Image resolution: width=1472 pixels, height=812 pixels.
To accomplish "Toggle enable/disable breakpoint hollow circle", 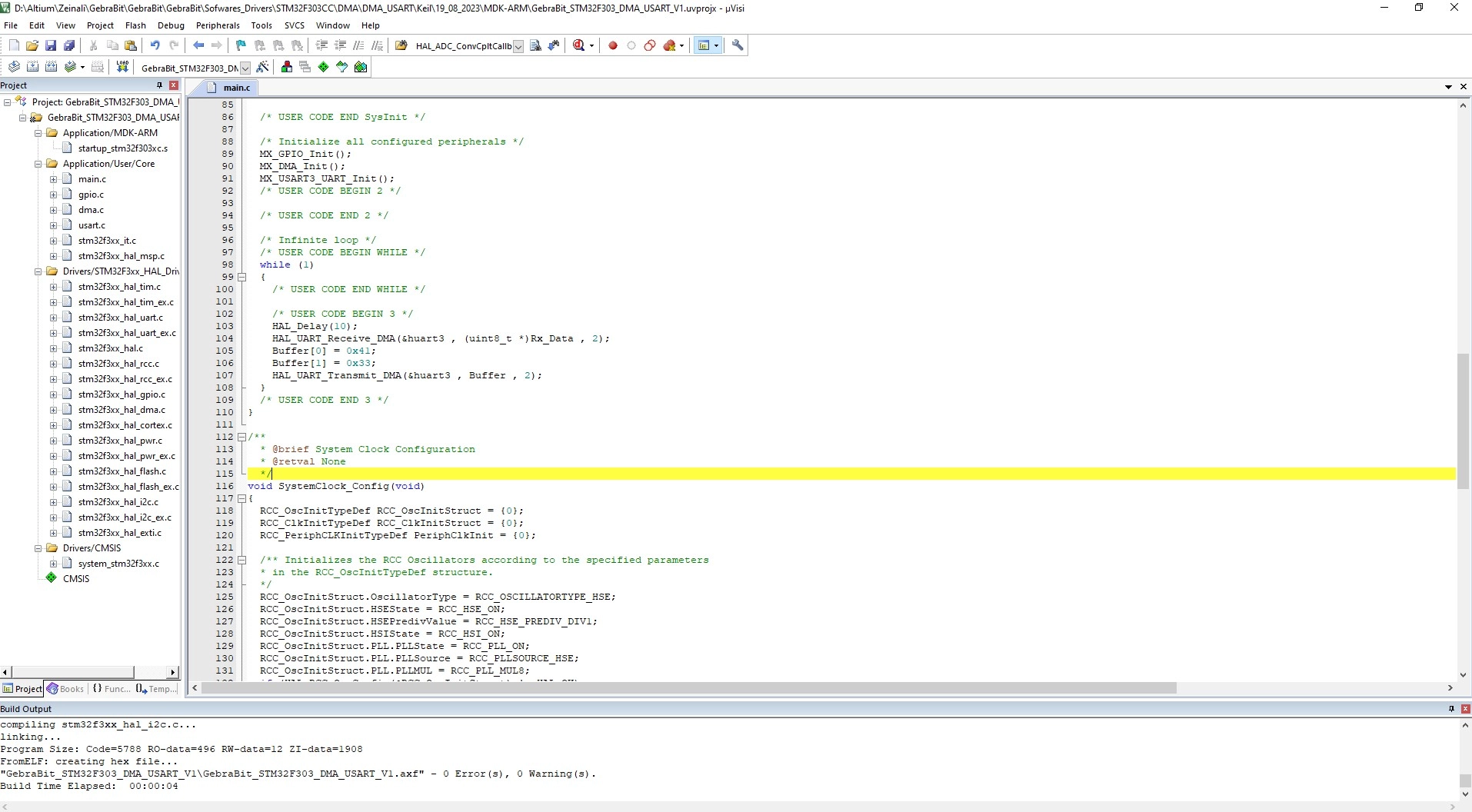I will [631, 45].
